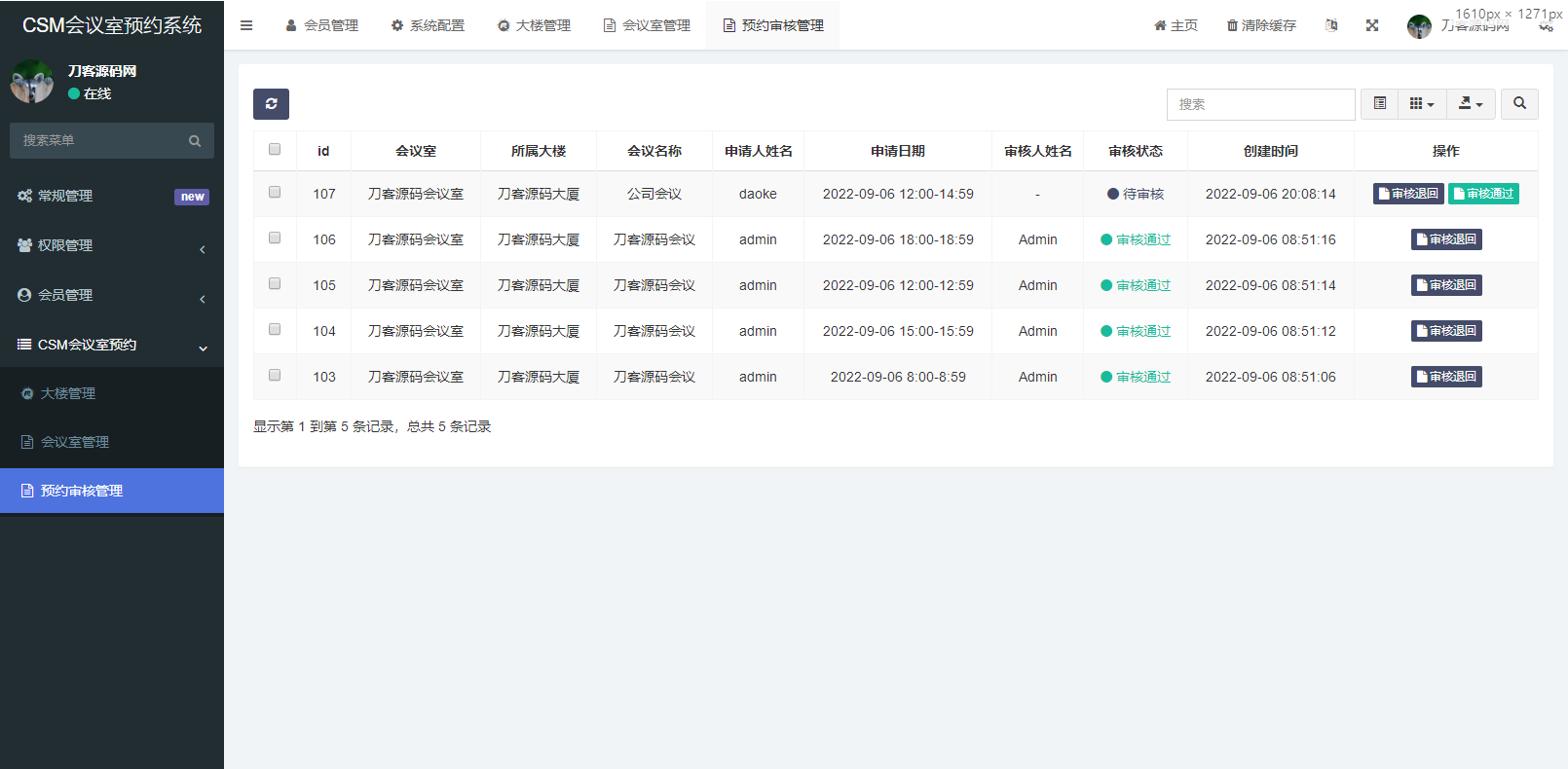Open the language switch icon
The width and height of the screenshot is (1568, 769).
coord(1331,25)
